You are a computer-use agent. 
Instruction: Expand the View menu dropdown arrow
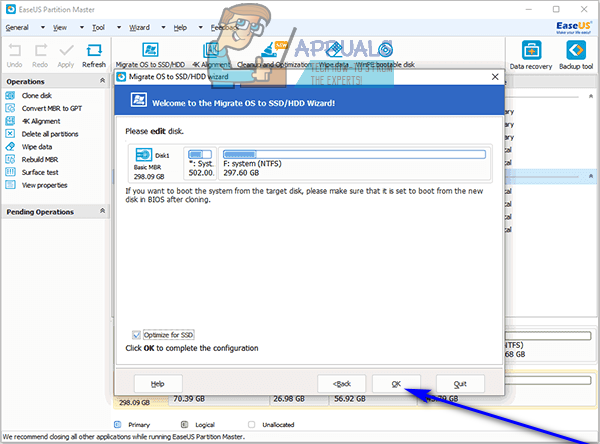click(82, 28)
